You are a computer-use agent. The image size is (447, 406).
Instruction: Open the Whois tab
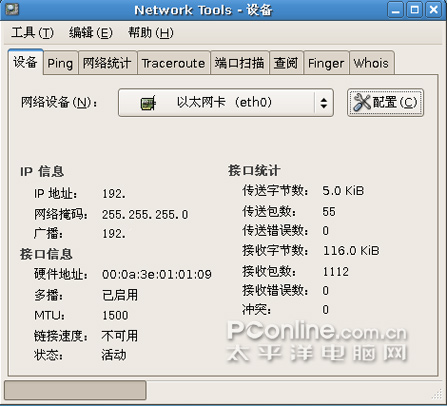click(371, 63)
